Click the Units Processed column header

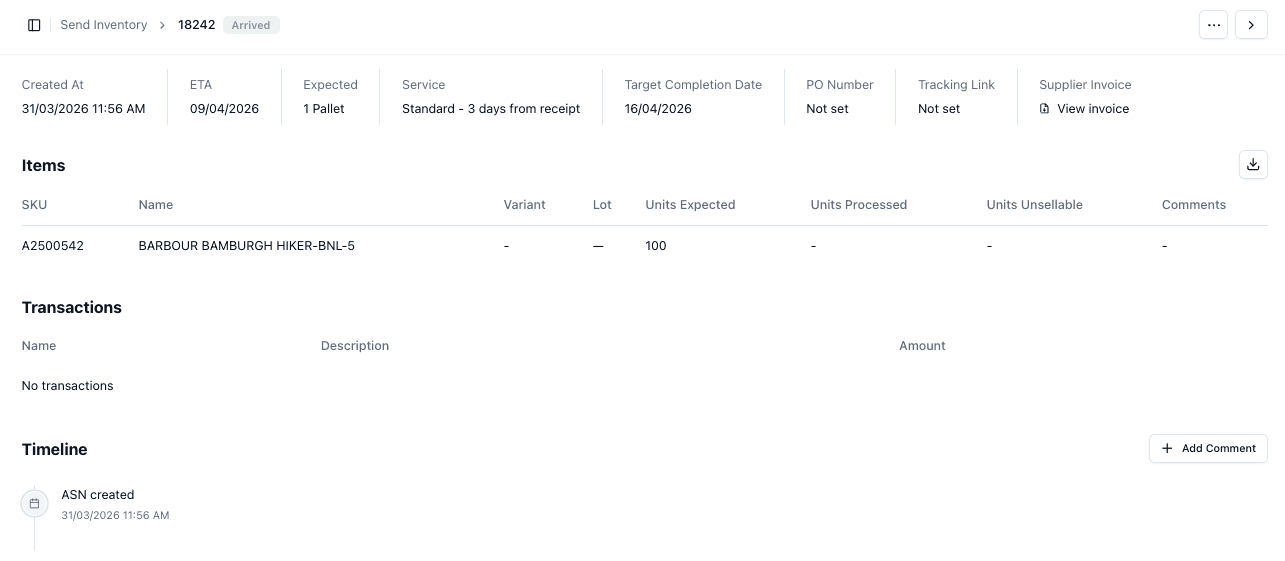coord(858,205)
